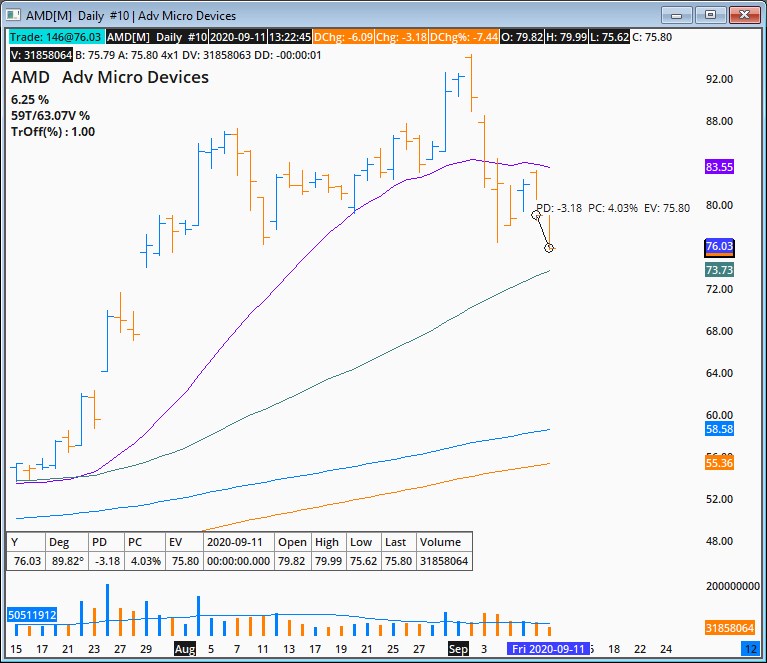Click the Aug month marker on time axis

click(185, 649)
